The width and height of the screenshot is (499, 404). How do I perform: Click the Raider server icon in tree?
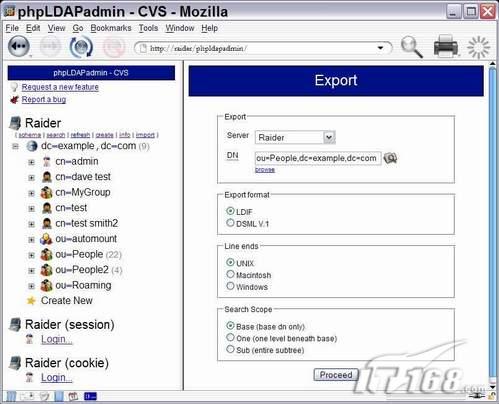point(15,123)
